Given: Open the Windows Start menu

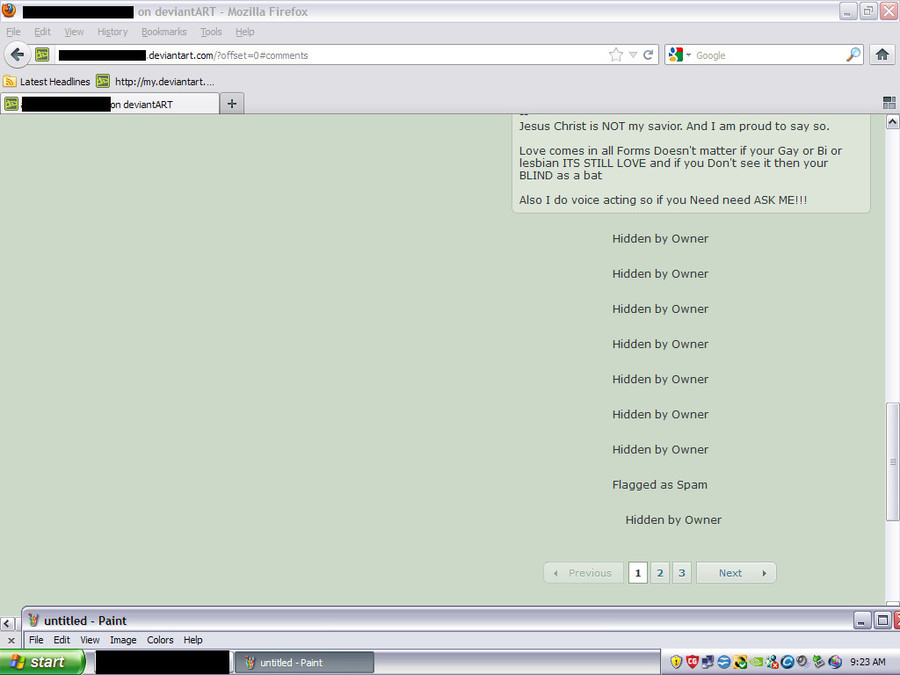Looking at the screenshot, I should coord(41,662).
